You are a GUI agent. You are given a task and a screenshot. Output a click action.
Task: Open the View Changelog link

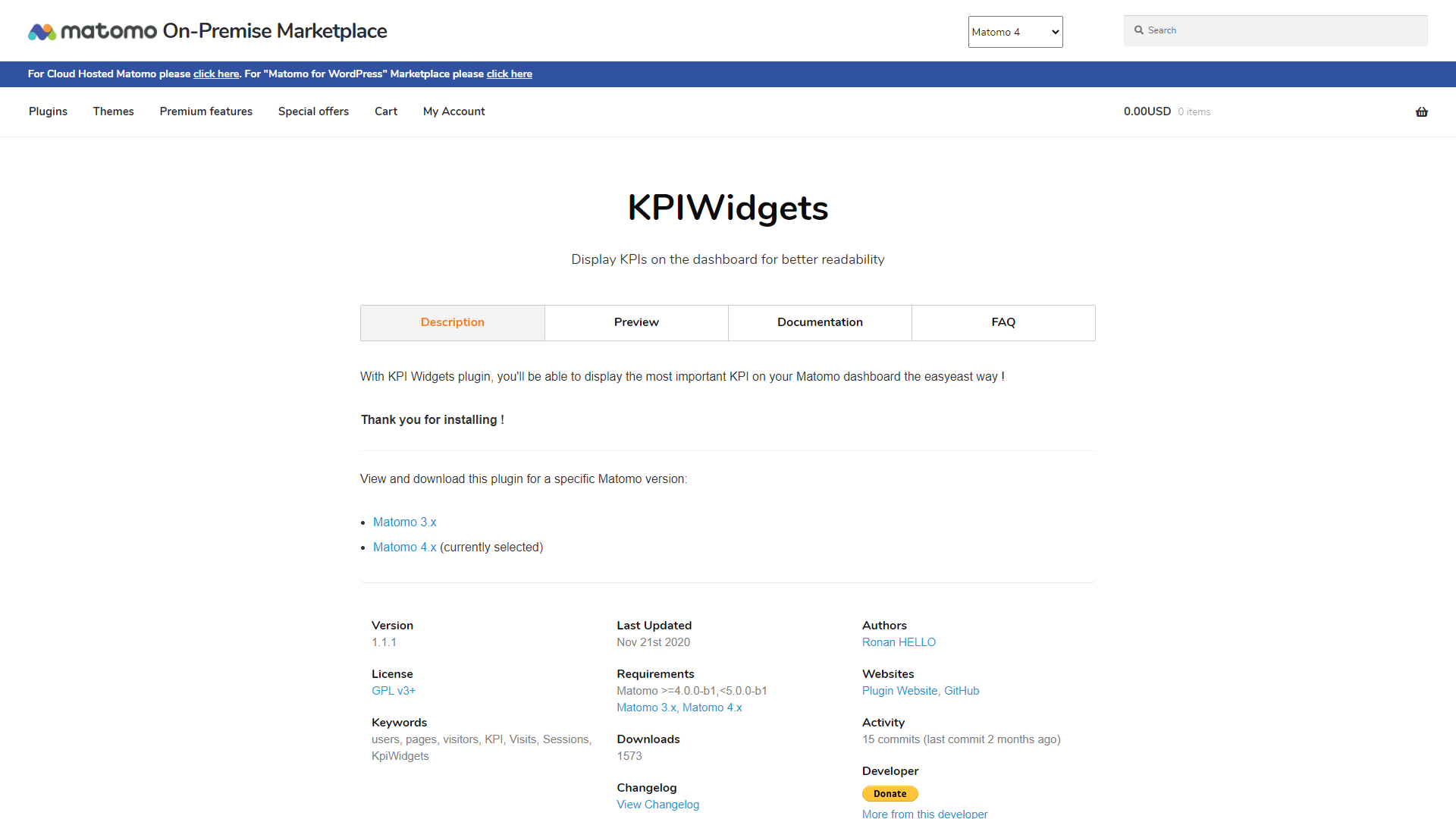[x=657, y=805]
